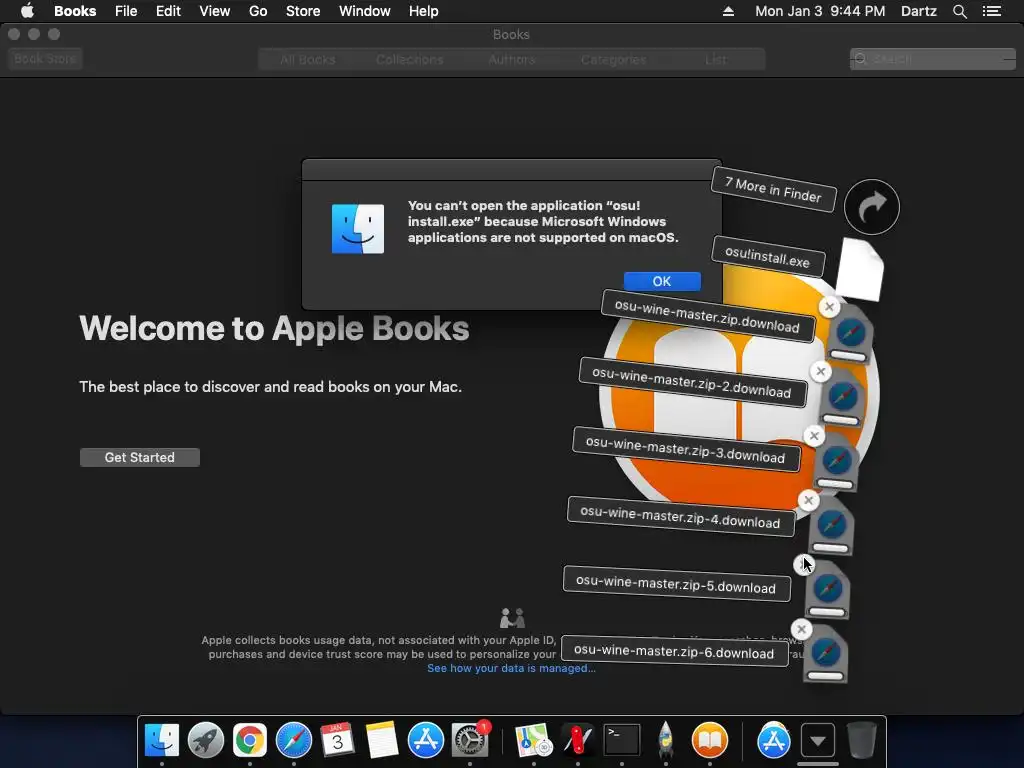The height and width of the screenshot is (768, 1024).
Task: Switch to Collections tab
Action: coord(409,59)
